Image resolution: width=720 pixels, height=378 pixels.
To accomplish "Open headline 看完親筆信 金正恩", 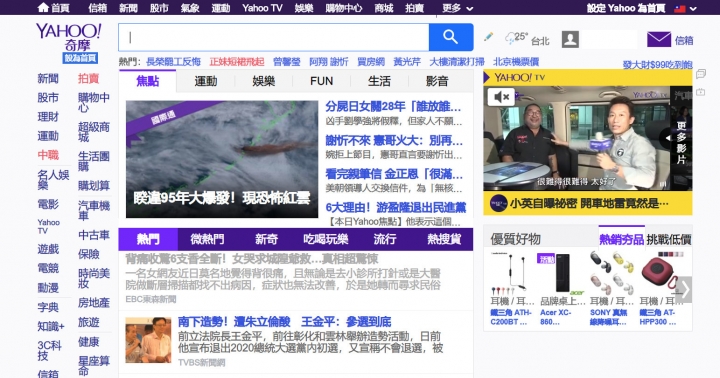I will [394, 174].
